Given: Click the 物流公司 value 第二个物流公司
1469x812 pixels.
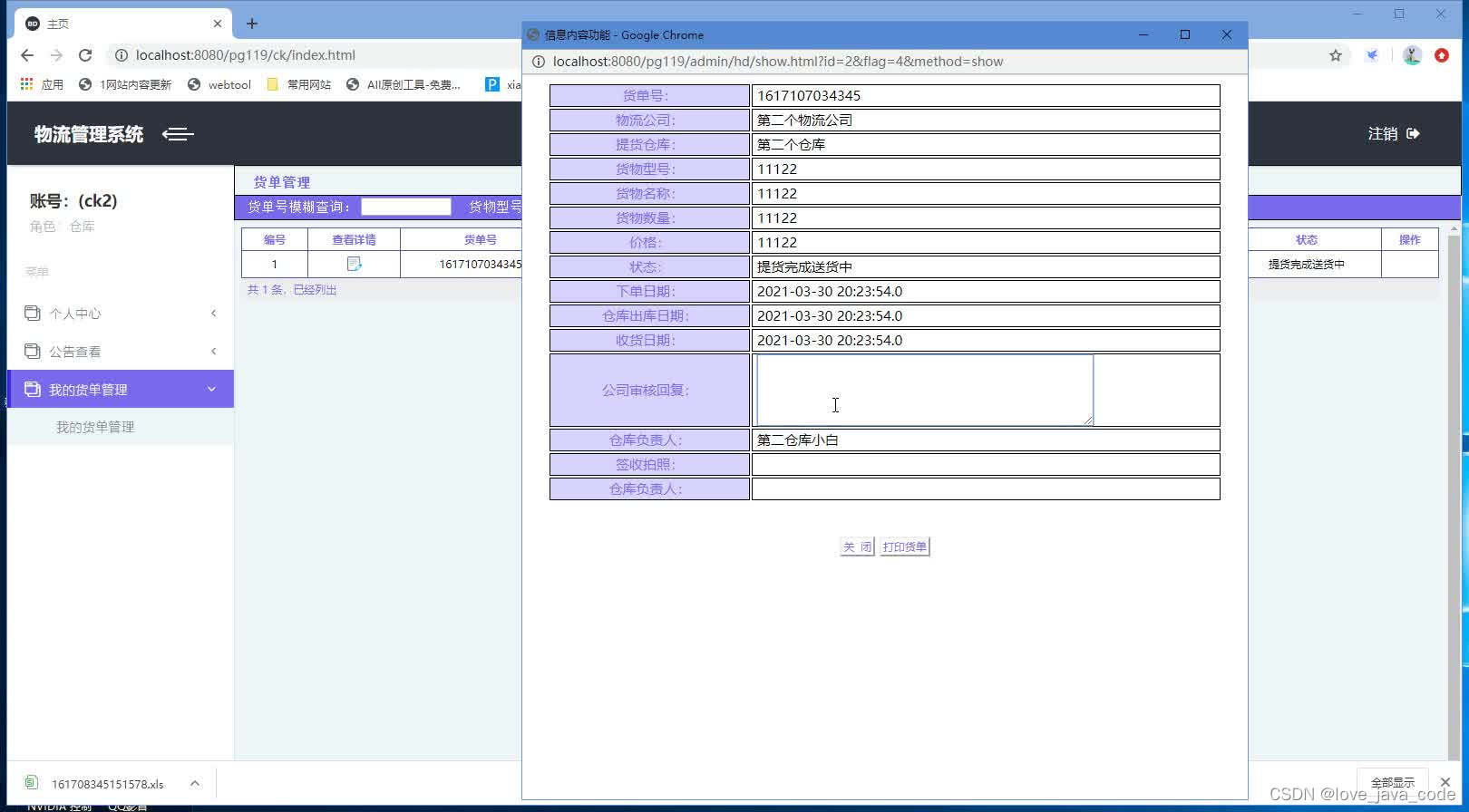Looking at the screenshot, I should tap(986, 120).
